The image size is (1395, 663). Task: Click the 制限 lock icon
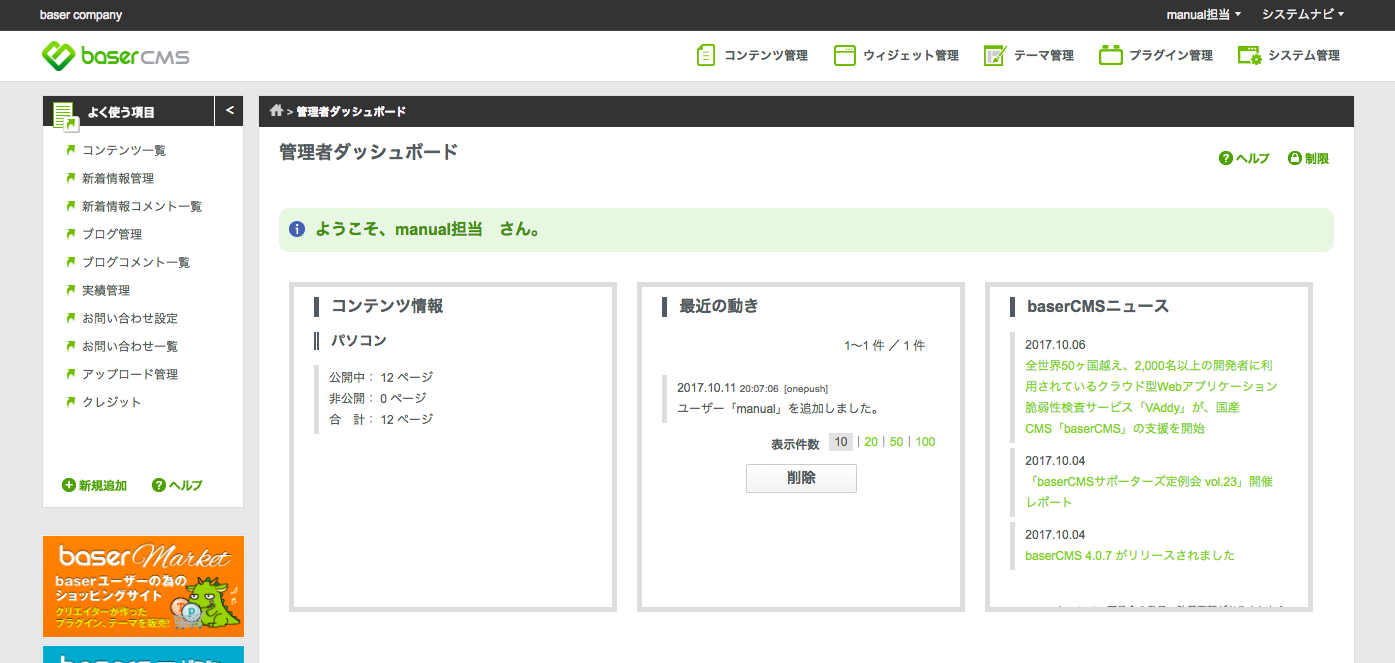[x=1294, y=158]
